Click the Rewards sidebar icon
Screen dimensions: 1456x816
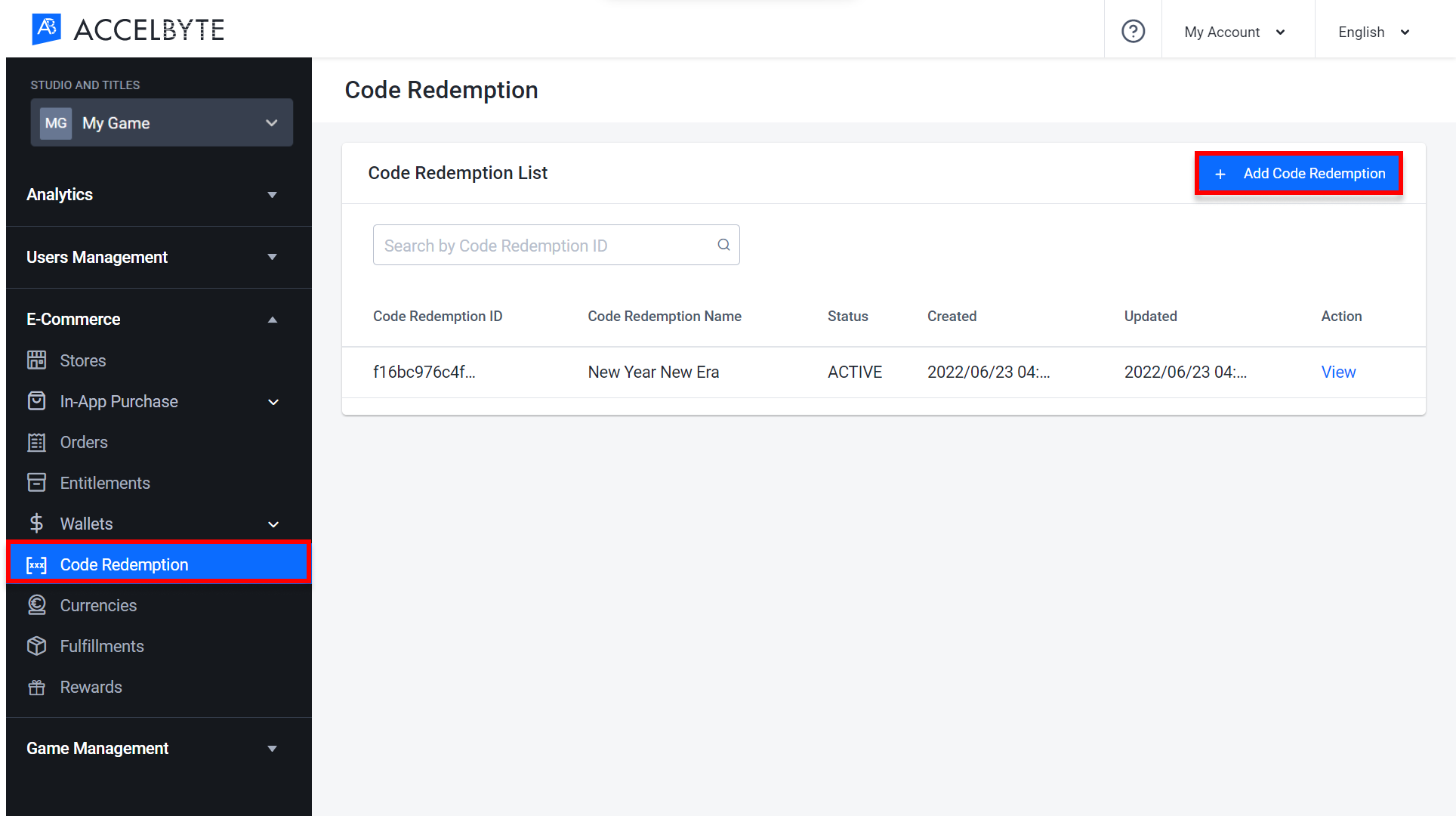pos(37,687)
